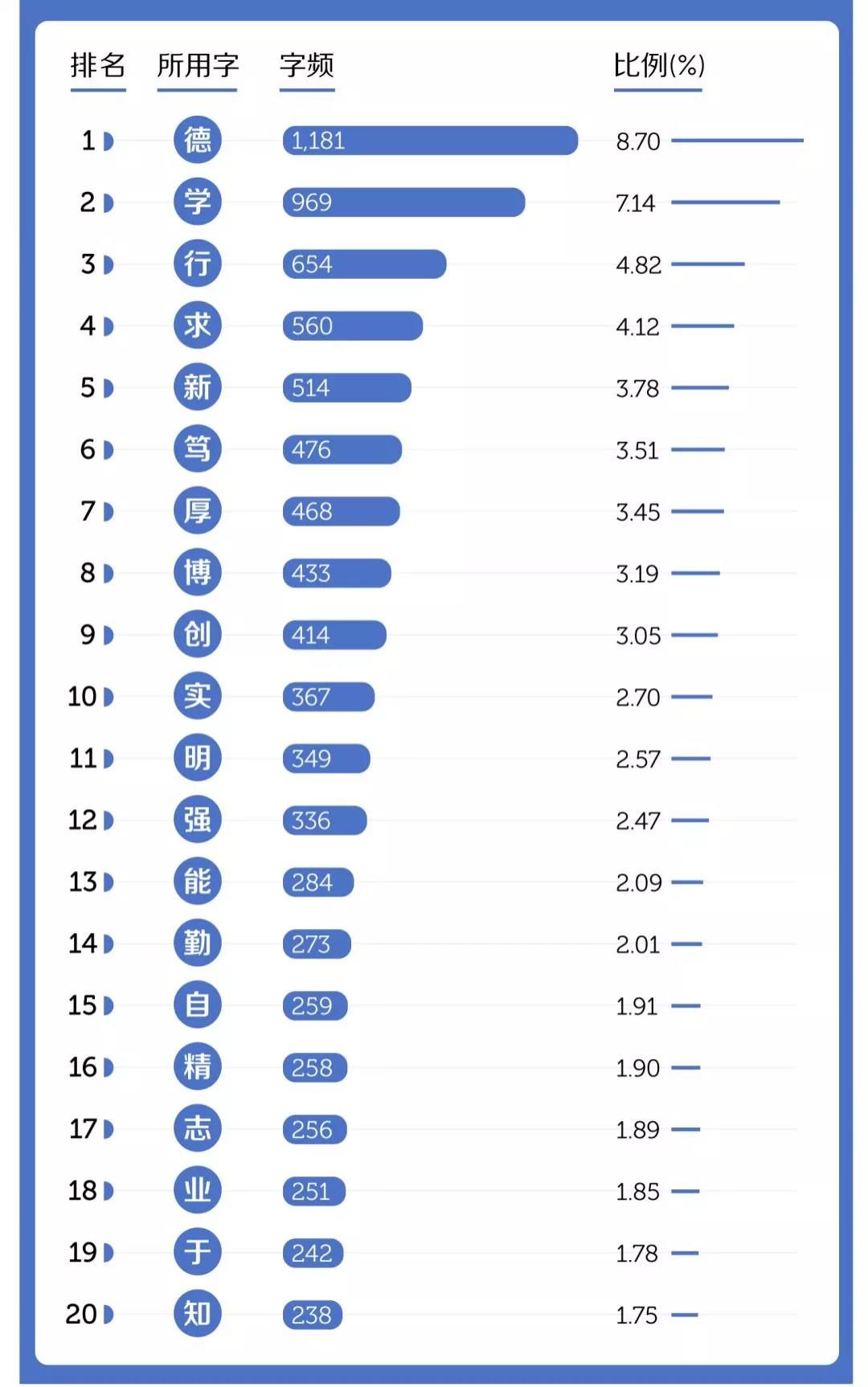Click the 654 frequency bar
Image resolution: width=868 pixels, height=1387 pixels.
(x=364, y=264)
